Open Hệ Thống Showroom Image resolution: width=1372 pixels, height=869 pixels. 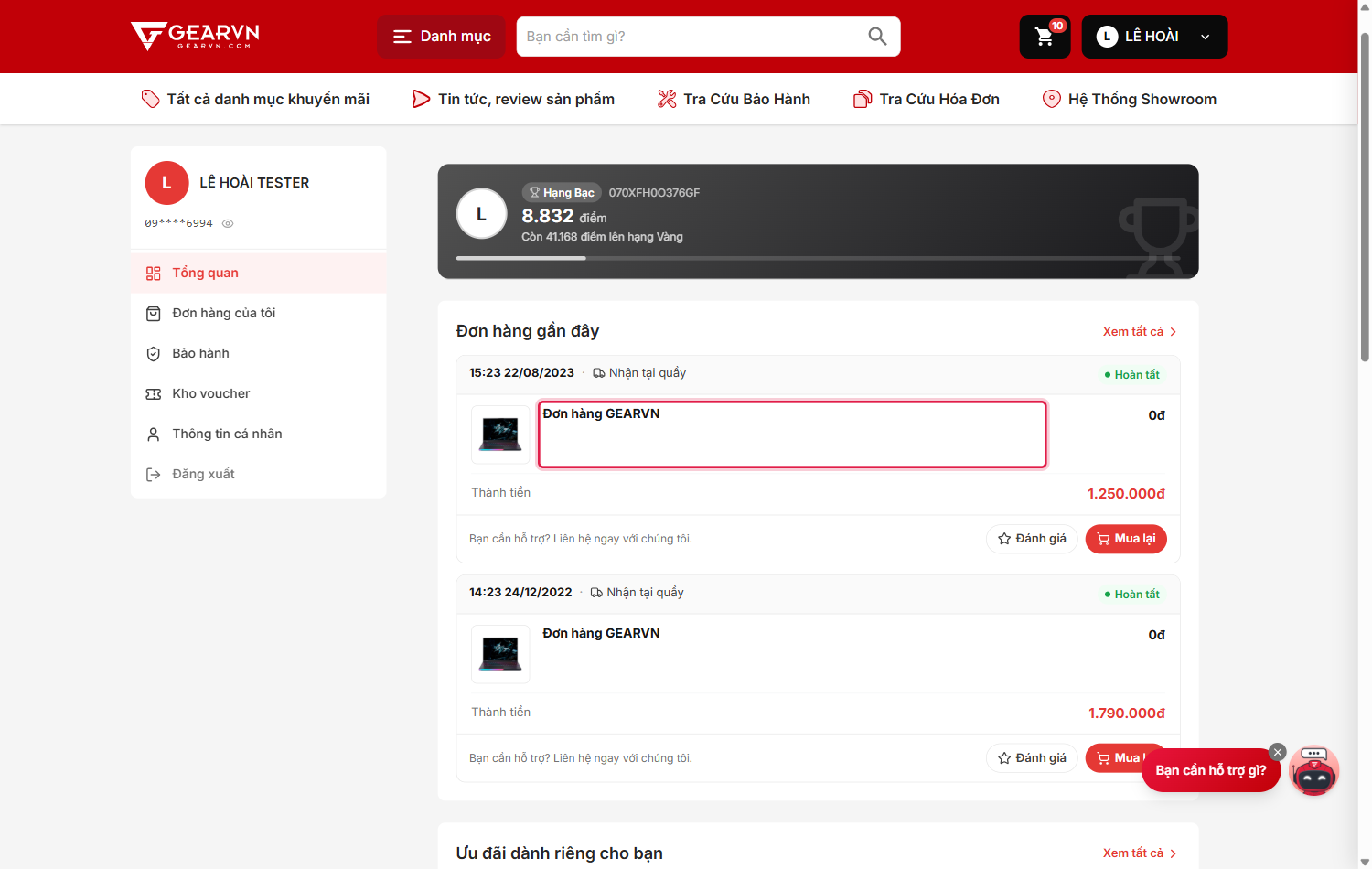(x=1130, y=99)
